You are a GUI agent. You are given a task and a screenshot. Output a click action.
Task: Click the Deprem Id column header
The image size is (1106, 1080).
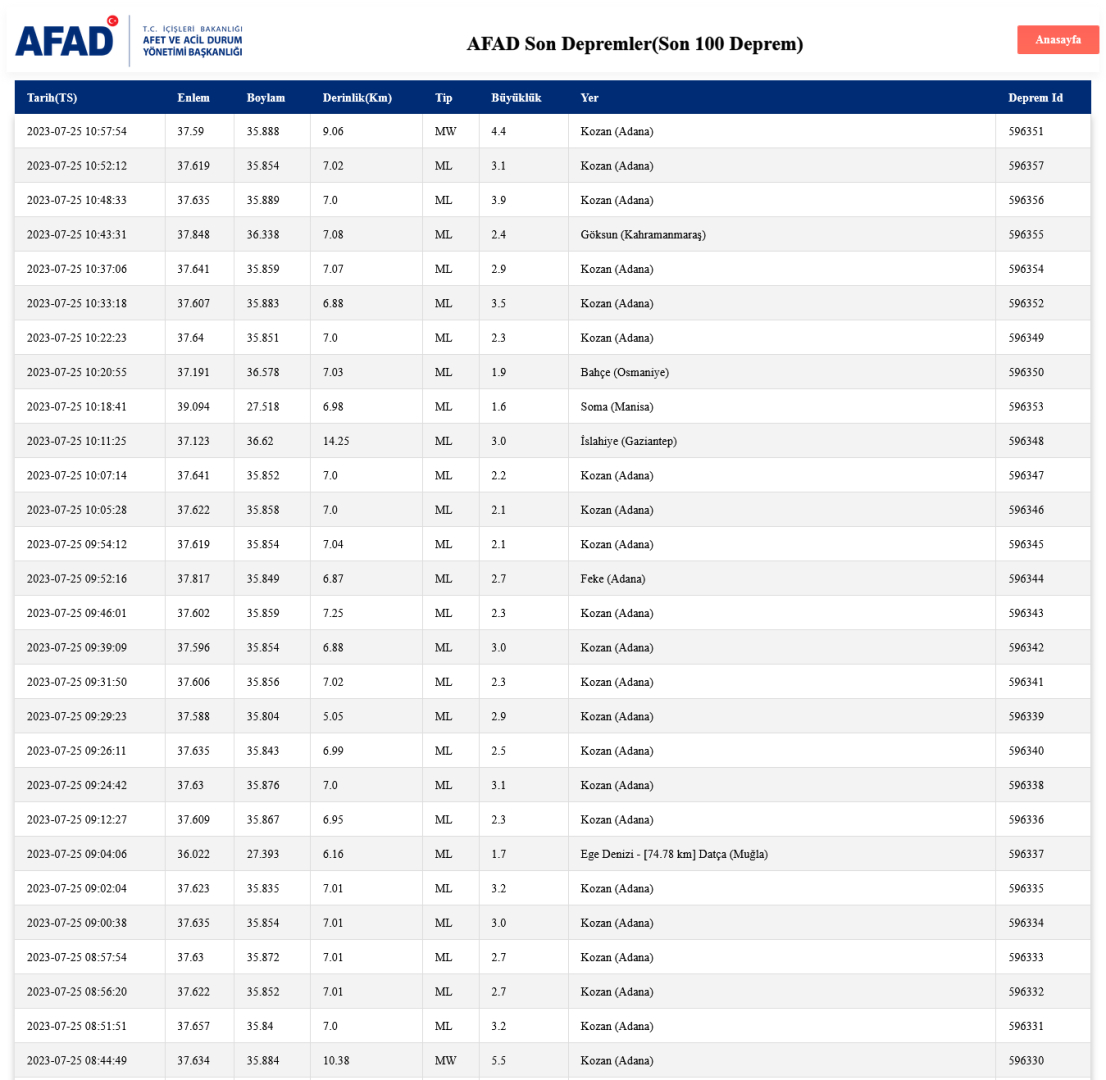point(1035,98)
